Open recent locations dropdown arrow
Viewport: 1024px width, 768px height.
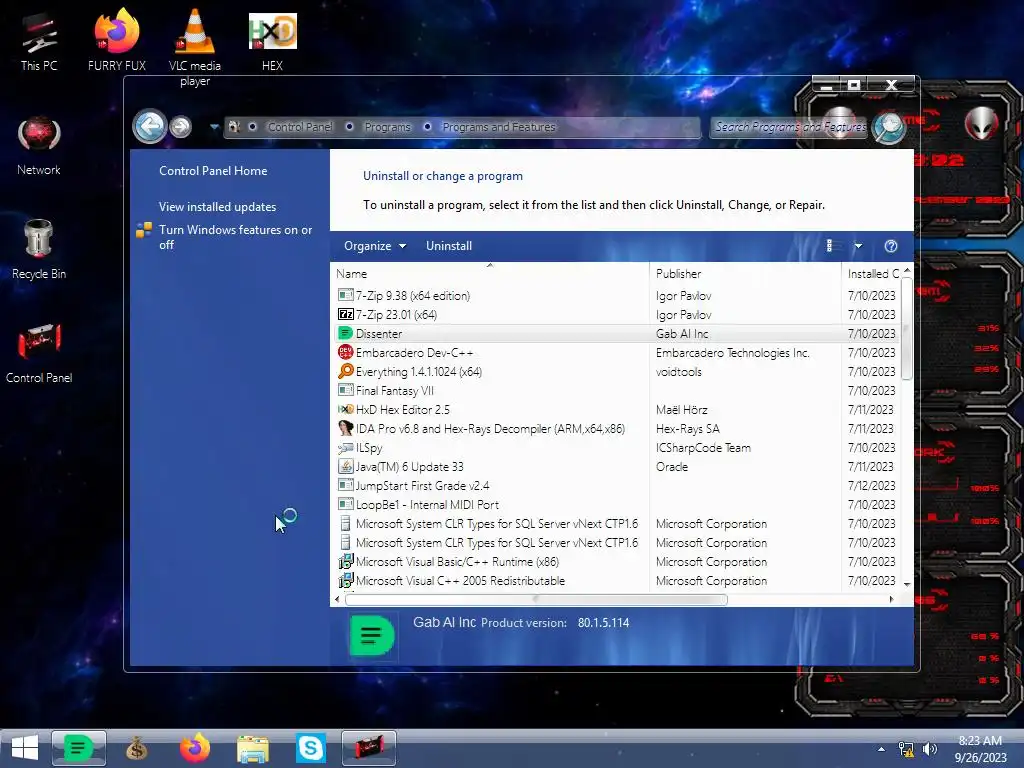(x=214, y=127)
